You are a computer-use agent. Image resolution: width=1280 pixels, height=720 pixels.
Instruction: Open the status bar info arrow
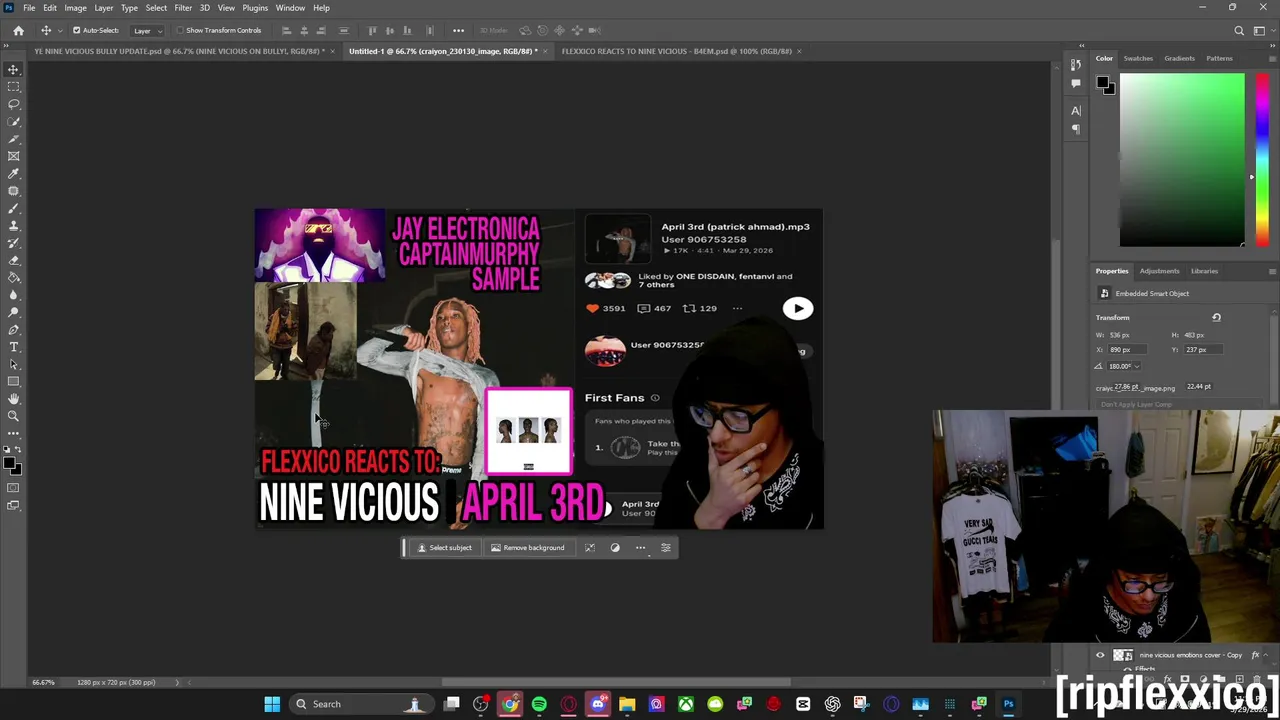coord(177,682)
